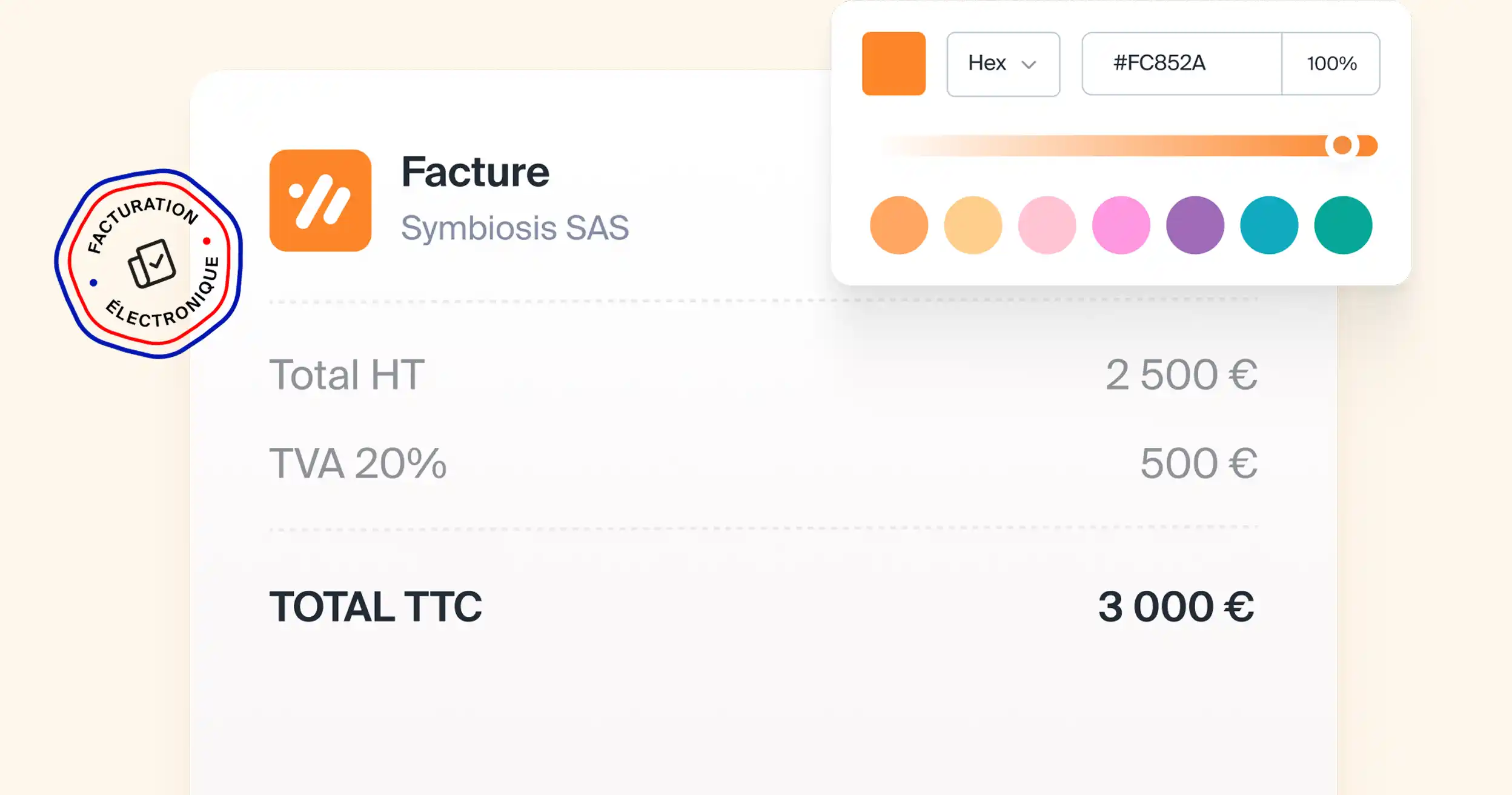Screen dimensions: 1512x795
Task: Click the opacity slider handle
Action: (1342, 145)
